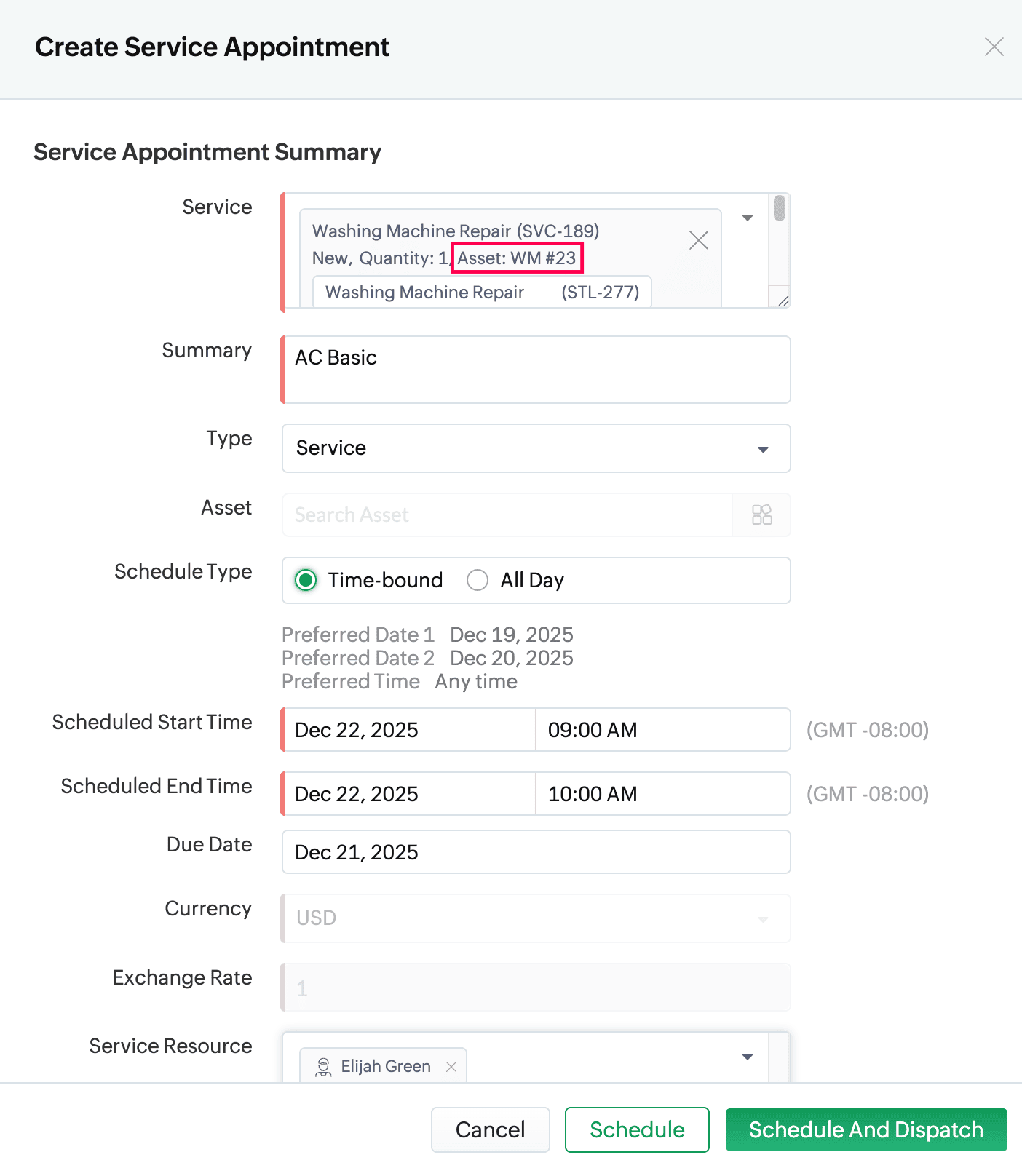1022x1176 pixels.
Task: Click the Summary text field
Action: 536,370
